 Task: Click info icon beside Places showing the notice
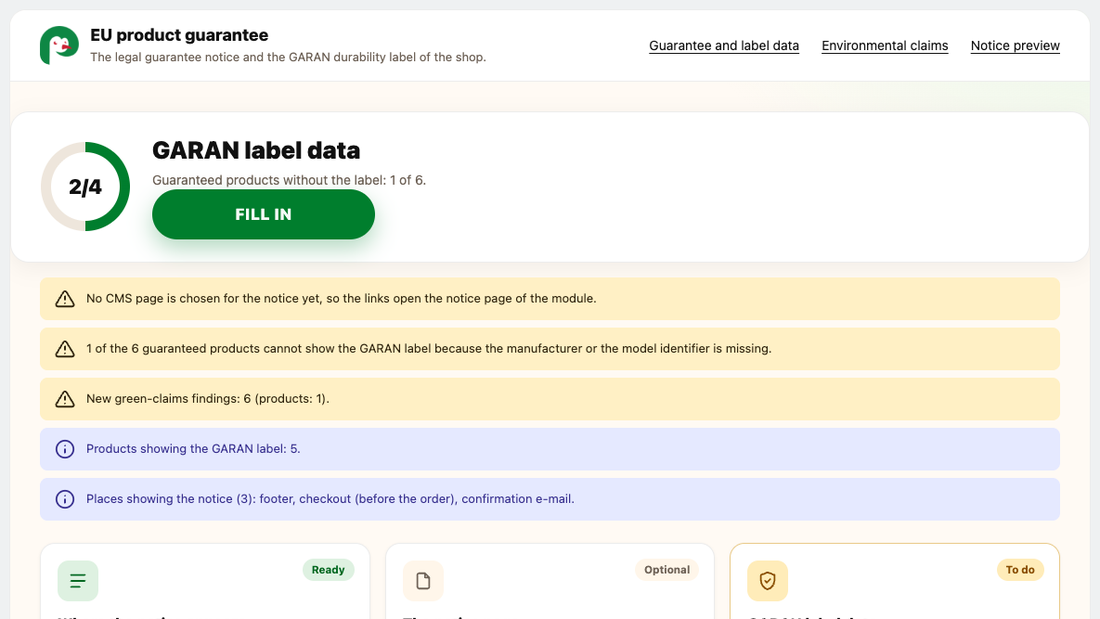tap(65, 499)
